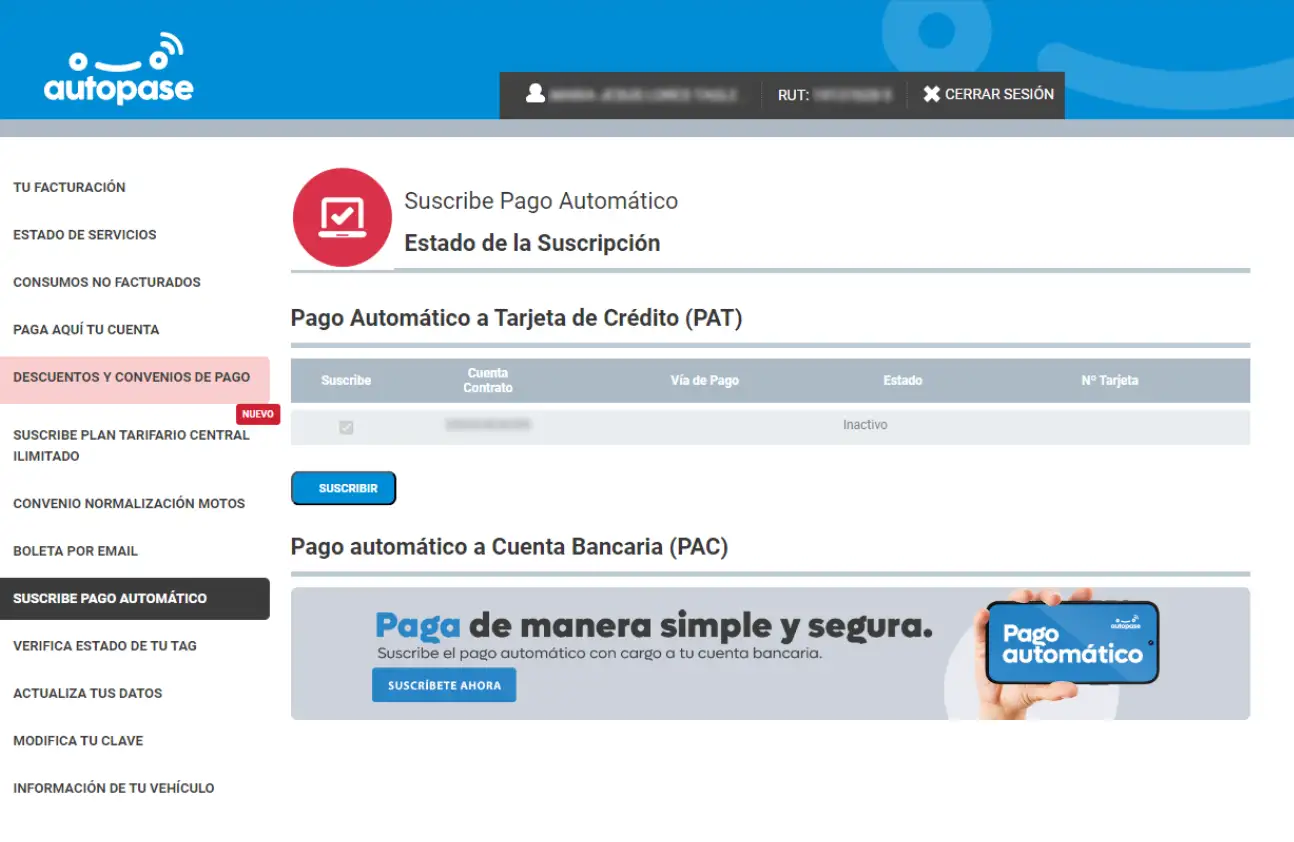Image resolution: width=1294 pixels, height=842 pixels.
Task: Select Paga Aquí Tu Cuenta
Action: point(86,330)
